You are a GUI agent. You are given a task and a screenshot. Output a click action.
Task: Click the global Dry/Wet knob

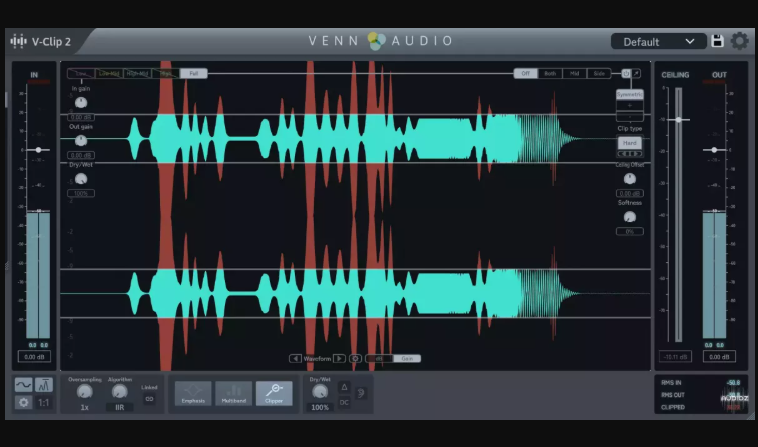click(x=320, y=392)
